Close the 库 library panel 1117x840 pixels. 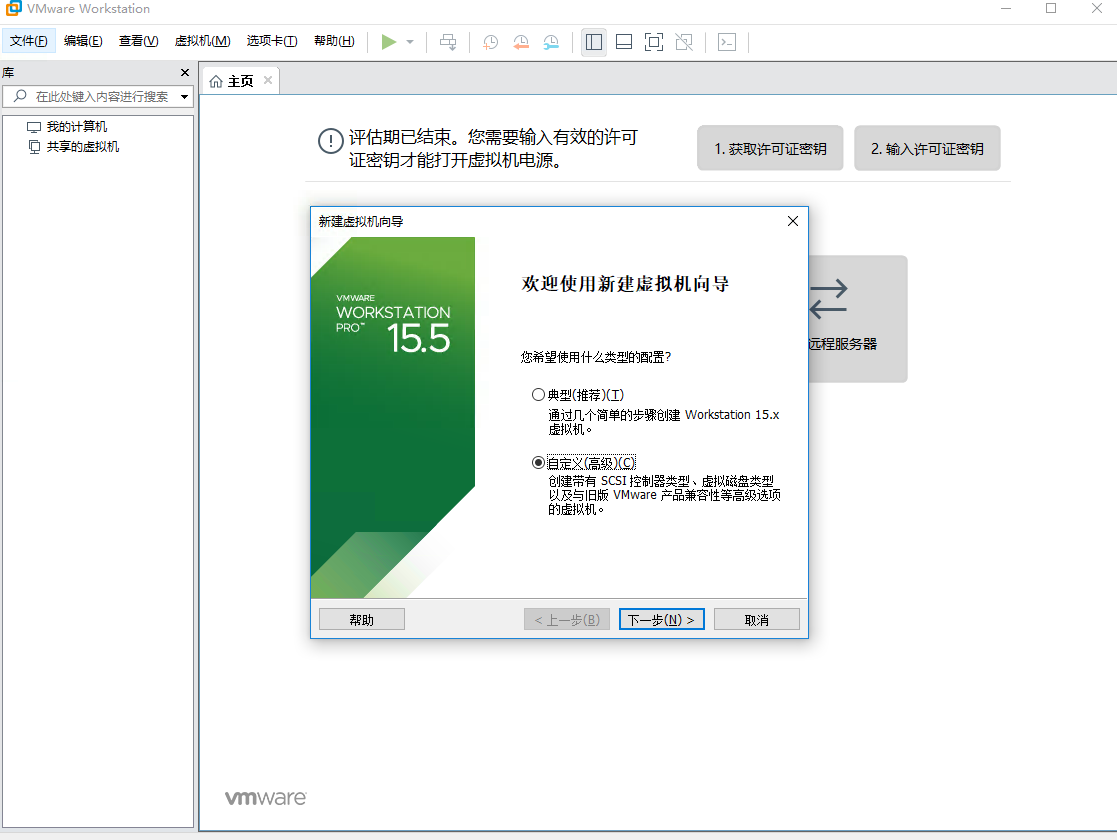[x=185, y=73]
